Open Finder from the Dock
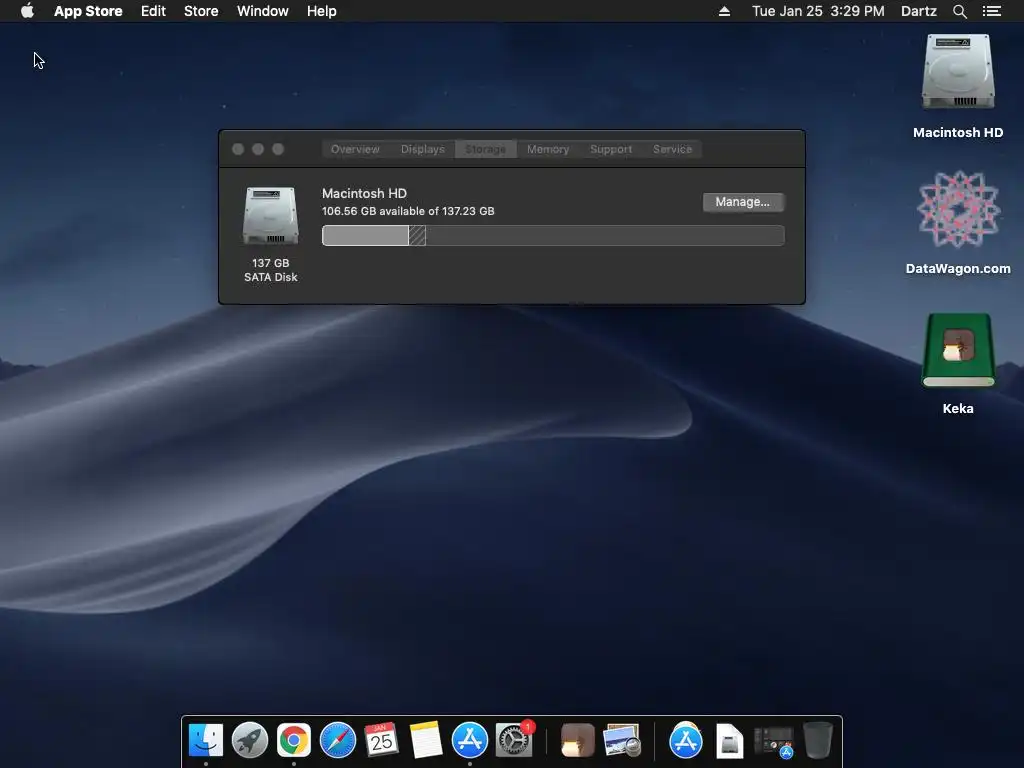The image size is (1024, 768). pos(206,741)
